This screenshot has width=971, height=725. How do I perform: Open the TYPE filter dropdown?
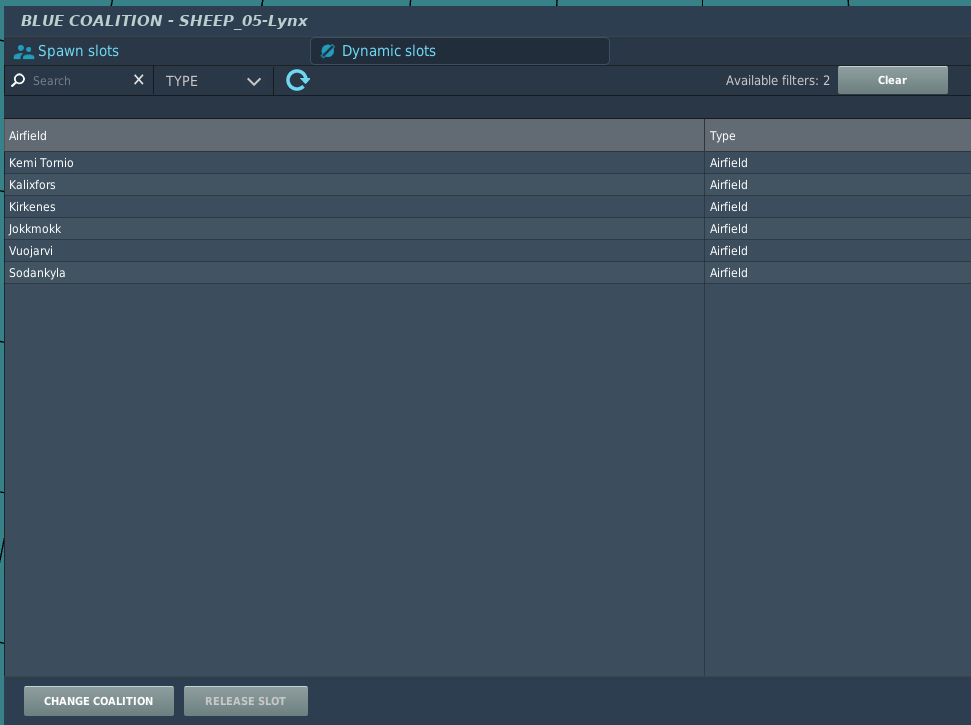pyautogui.click(x=212, y=81)
